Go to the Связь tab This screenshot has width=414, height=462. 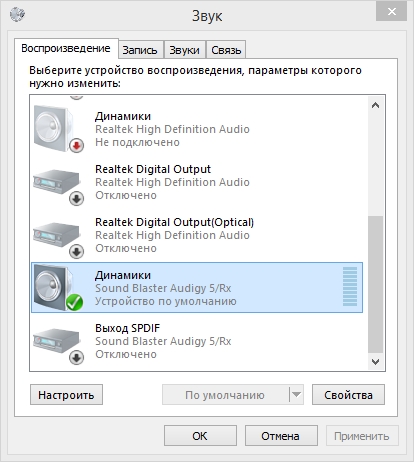pos(226,50)
